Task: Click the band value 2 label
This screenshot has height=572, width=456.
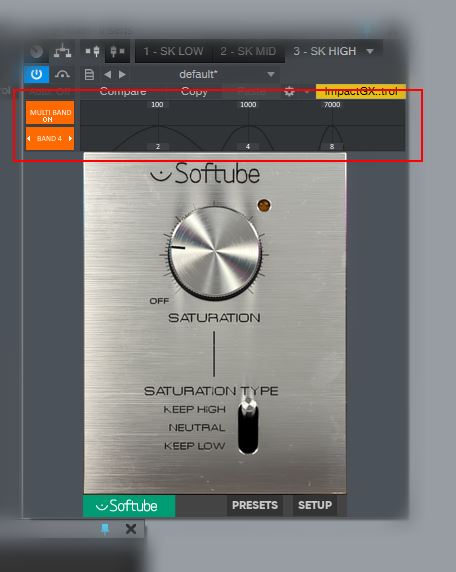Action: [x=158, y=147]
